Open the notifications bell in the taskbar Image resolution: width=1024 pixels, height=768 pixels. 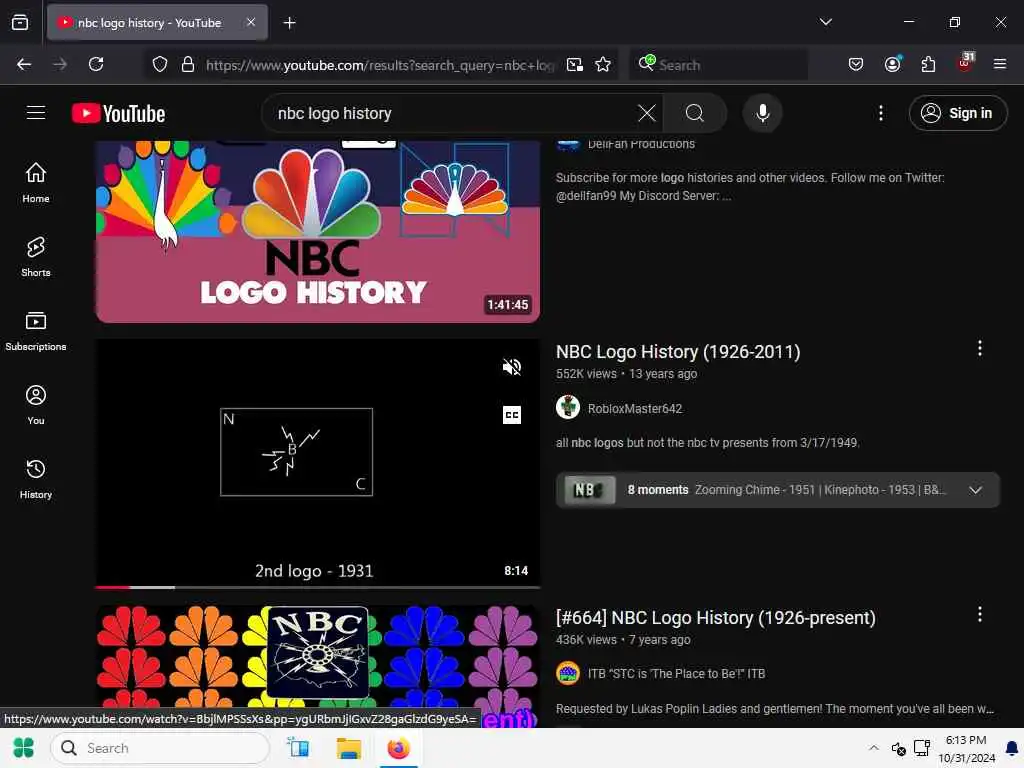click(x=1012, y=748)
